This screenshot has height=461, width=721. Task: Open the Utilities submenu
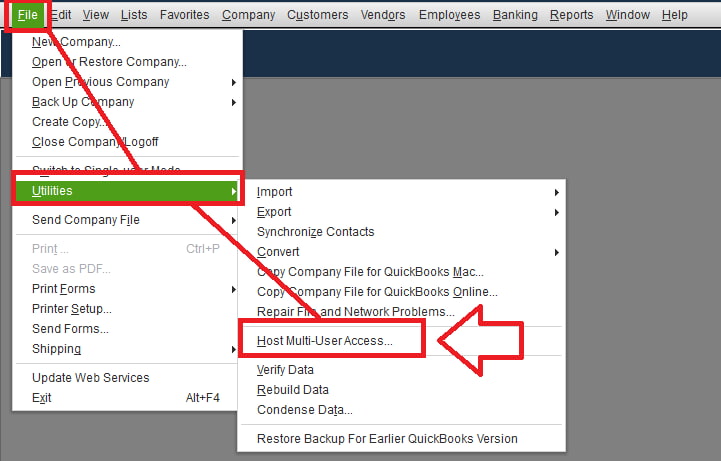pos(127,191)
